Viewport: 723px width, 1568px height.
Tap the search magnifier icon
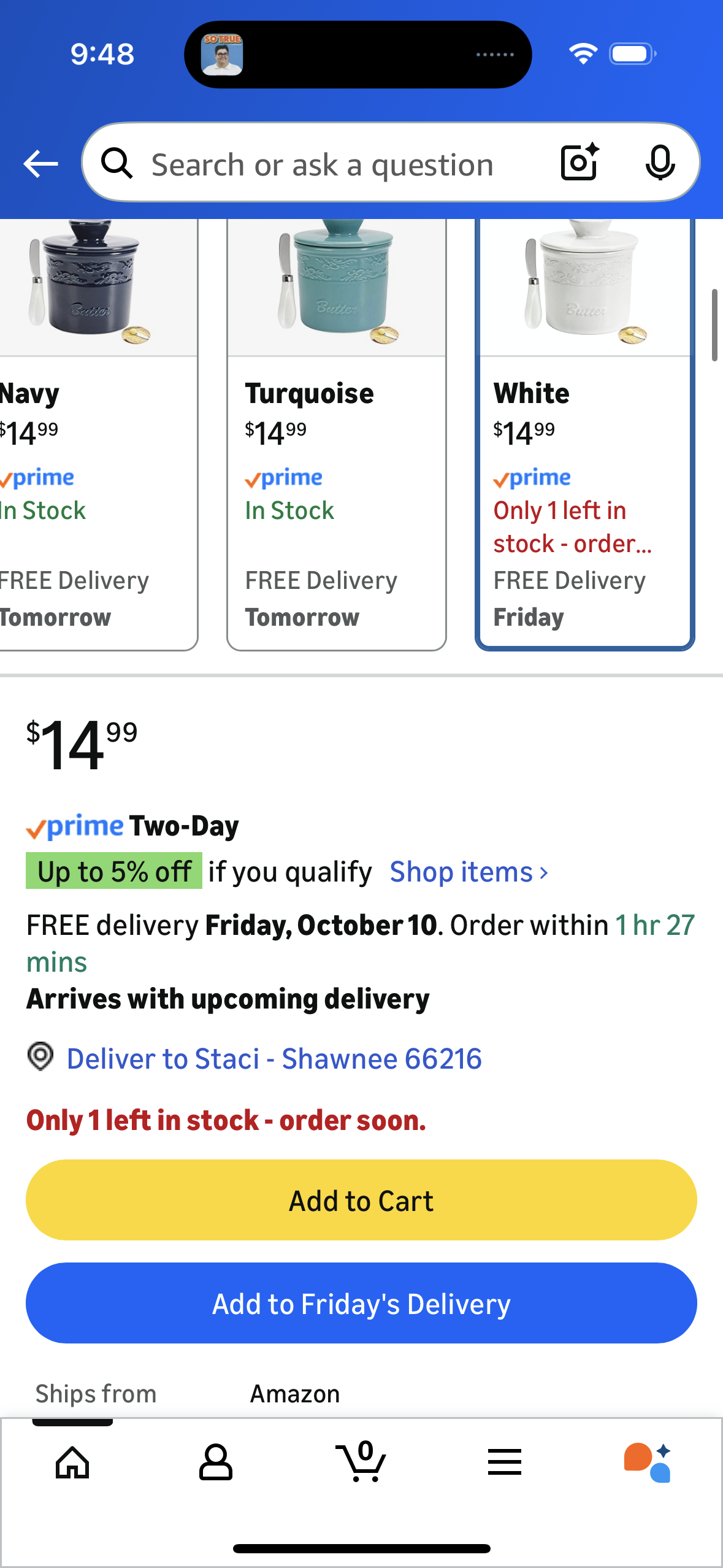coord(117,164)
